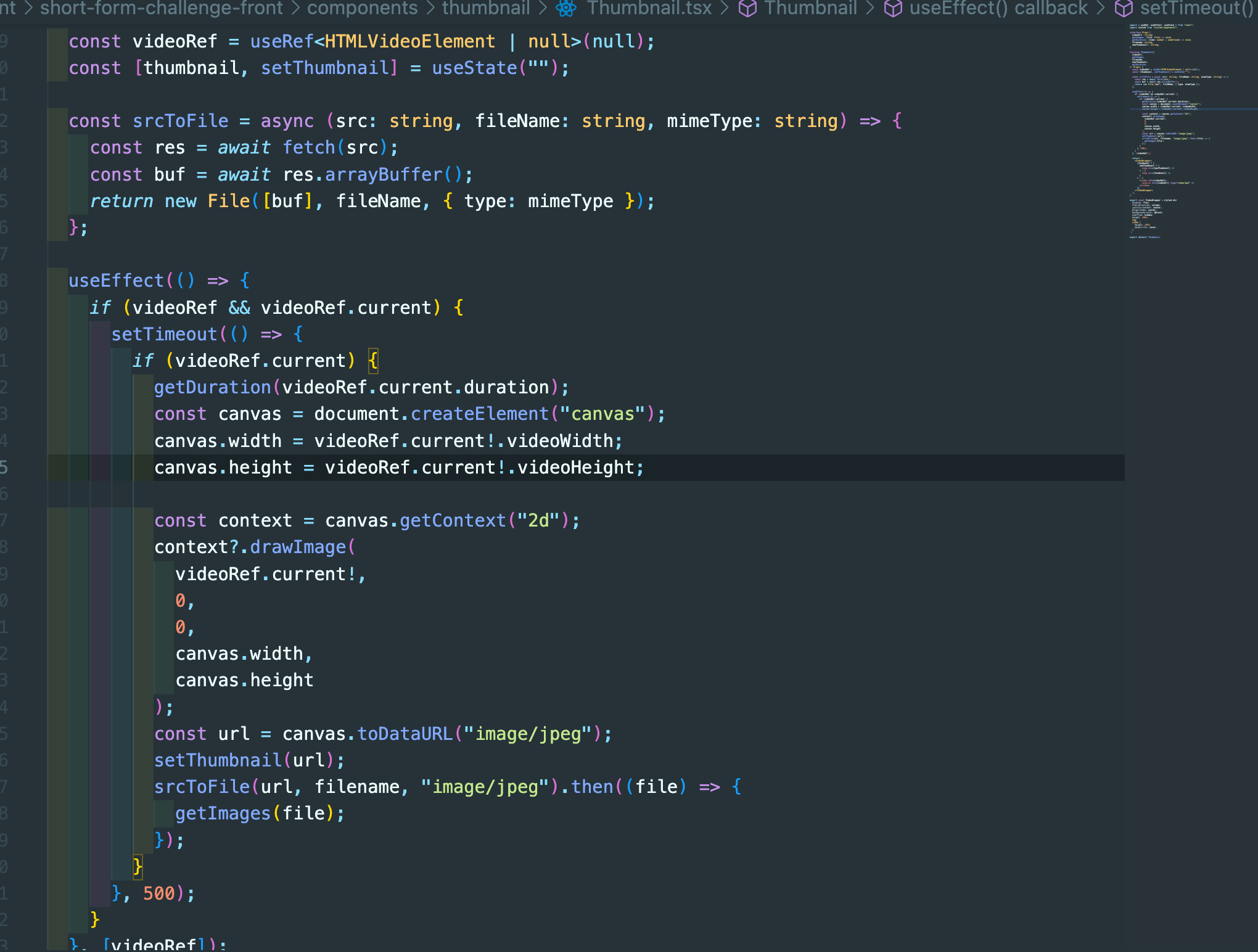Place cursor on the 500 timeout value
Screen dimensions: 1258x952
click(x=159, y=893)
